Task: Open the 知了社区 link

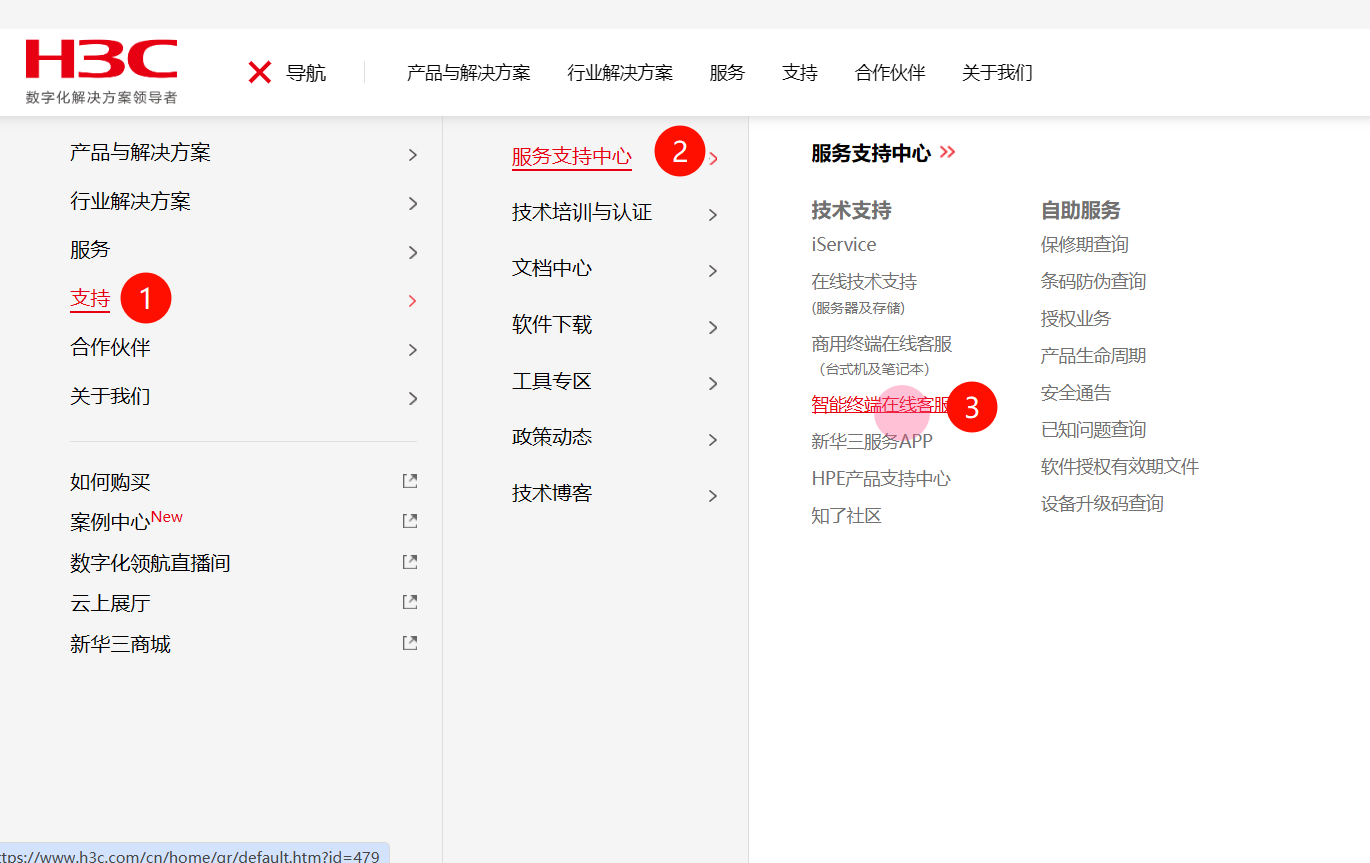Action: click(846, 516)
